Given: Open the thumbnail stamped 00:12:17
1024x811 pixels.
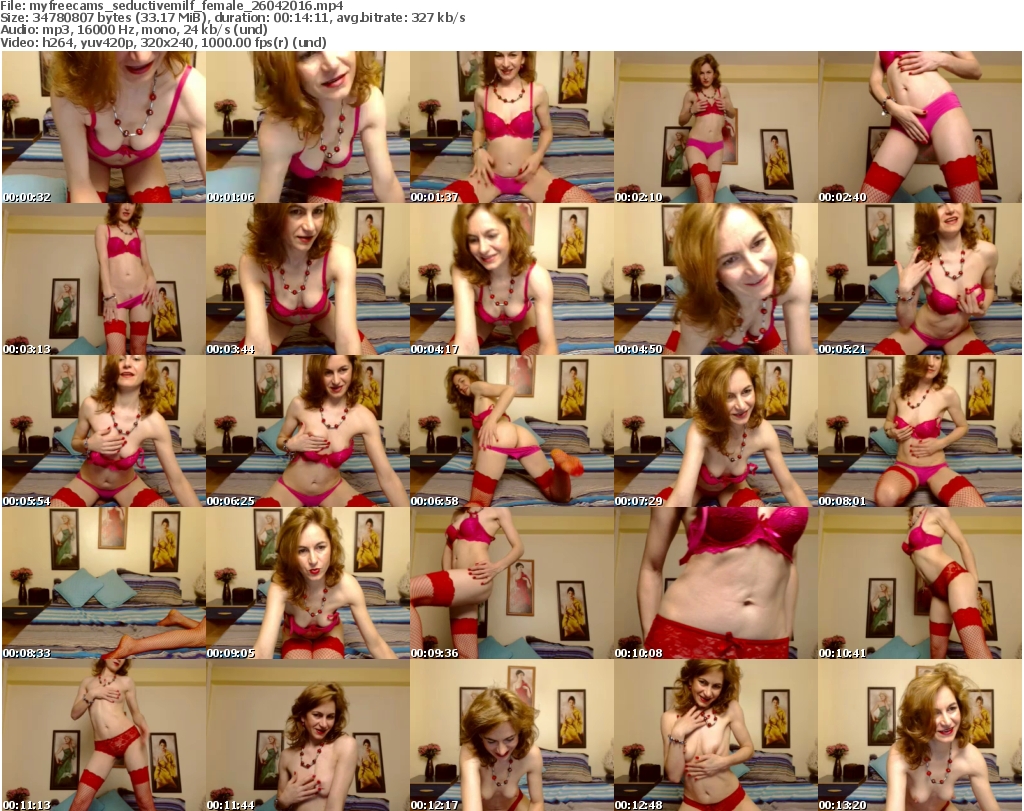Looking at the screenshot, I should click(511, 735).
